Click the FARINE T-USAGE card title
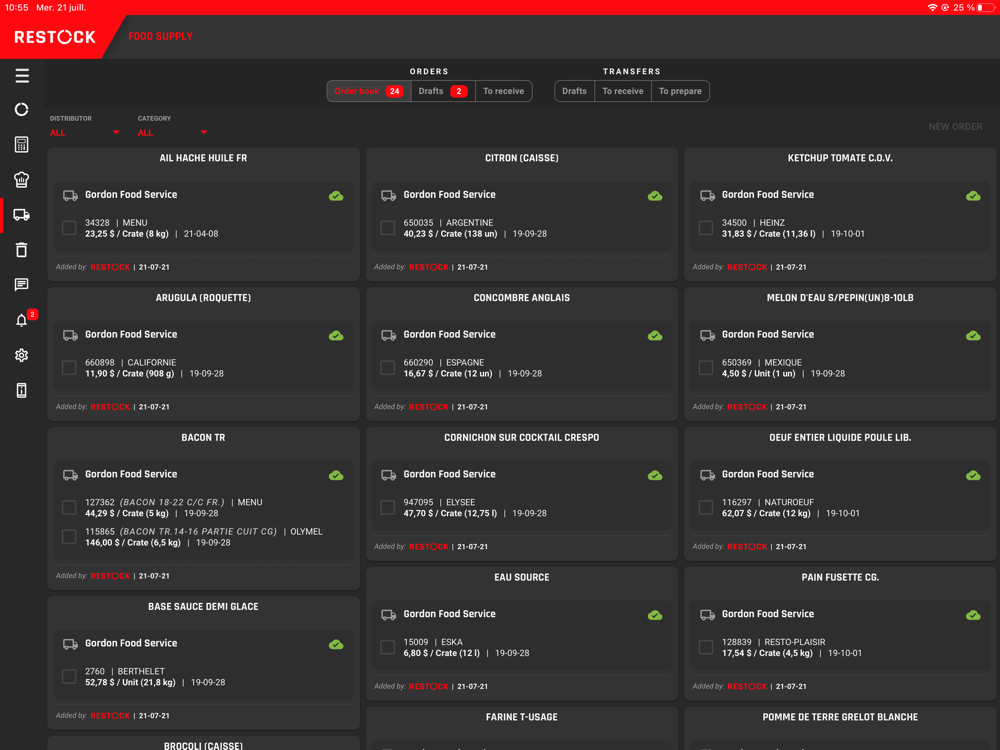The width and height of the screenshot is (1000, 750). point(521,717)
